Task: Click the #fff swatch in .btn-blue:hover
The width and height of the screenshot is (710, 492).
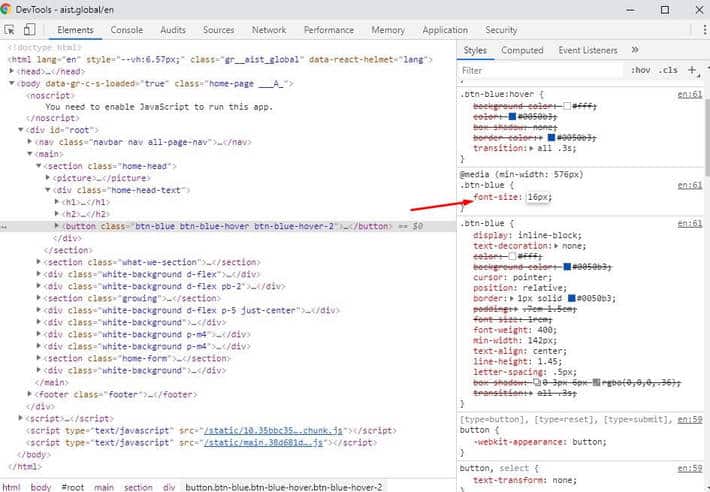Action: 567,106
